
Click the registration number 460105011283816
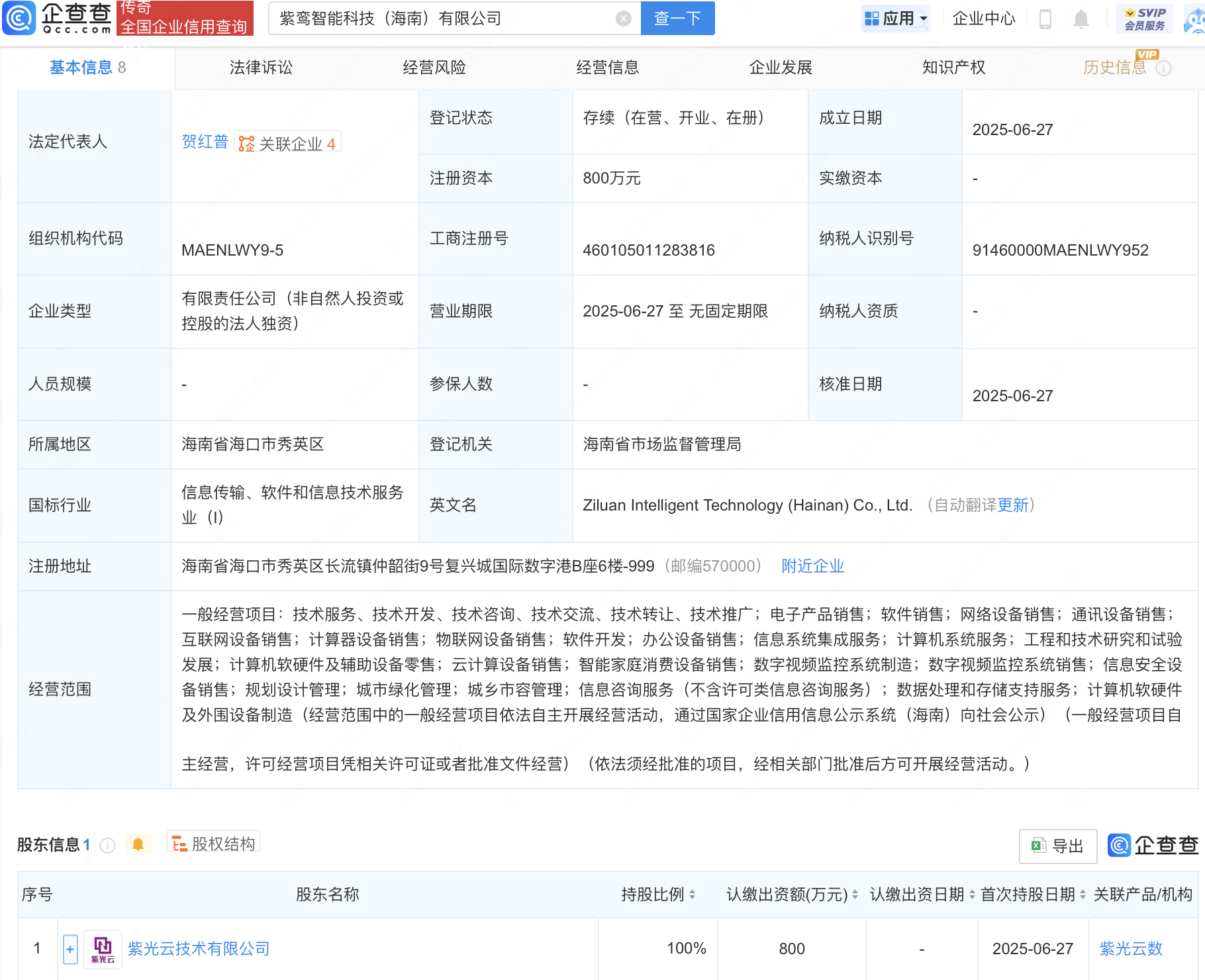pos(649,250)
